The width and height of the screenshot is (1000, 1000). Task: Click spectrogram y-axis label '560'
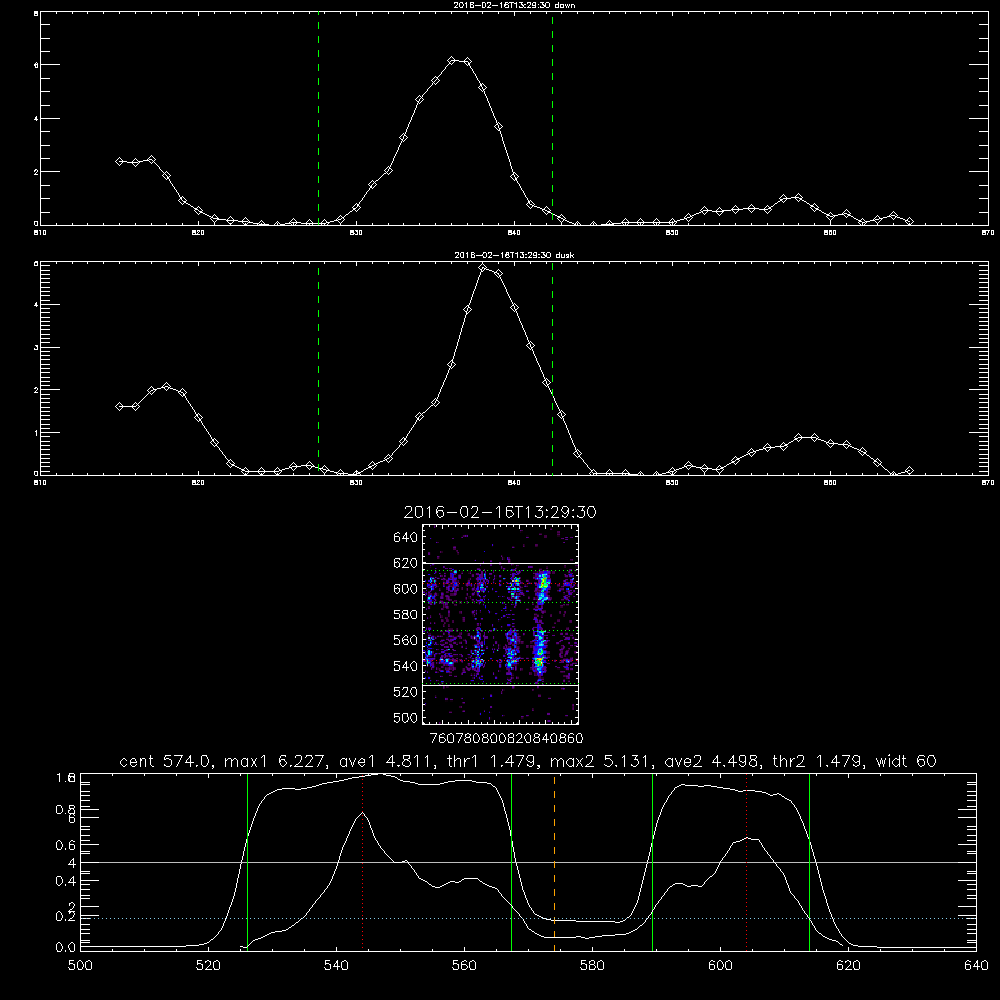pos(406,640)
